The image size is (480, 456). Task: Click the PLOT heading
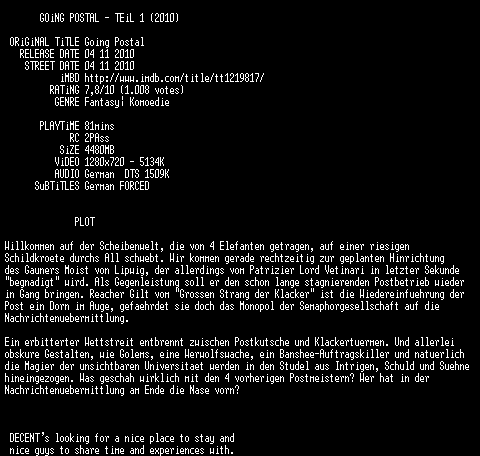tap(85, 222)
